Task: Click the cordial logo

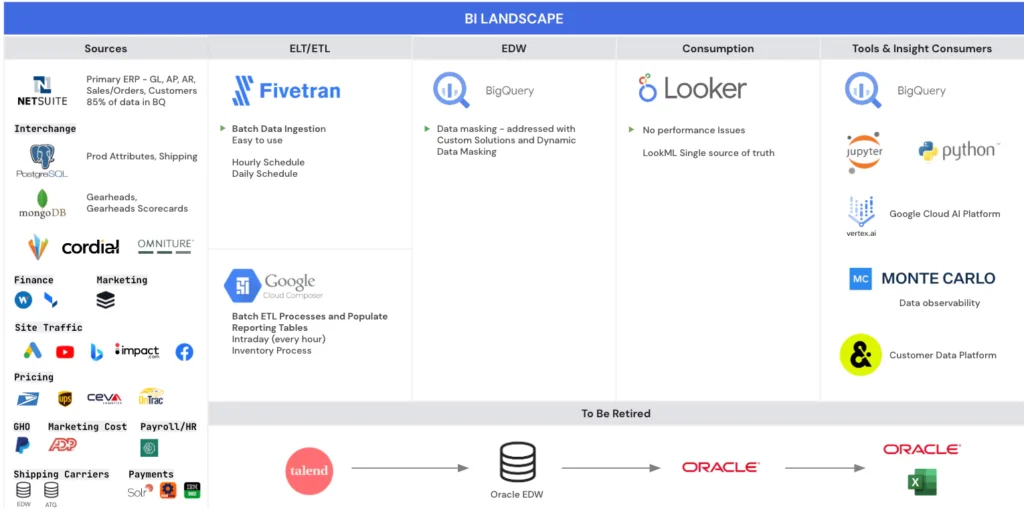Action: [90, 247]
